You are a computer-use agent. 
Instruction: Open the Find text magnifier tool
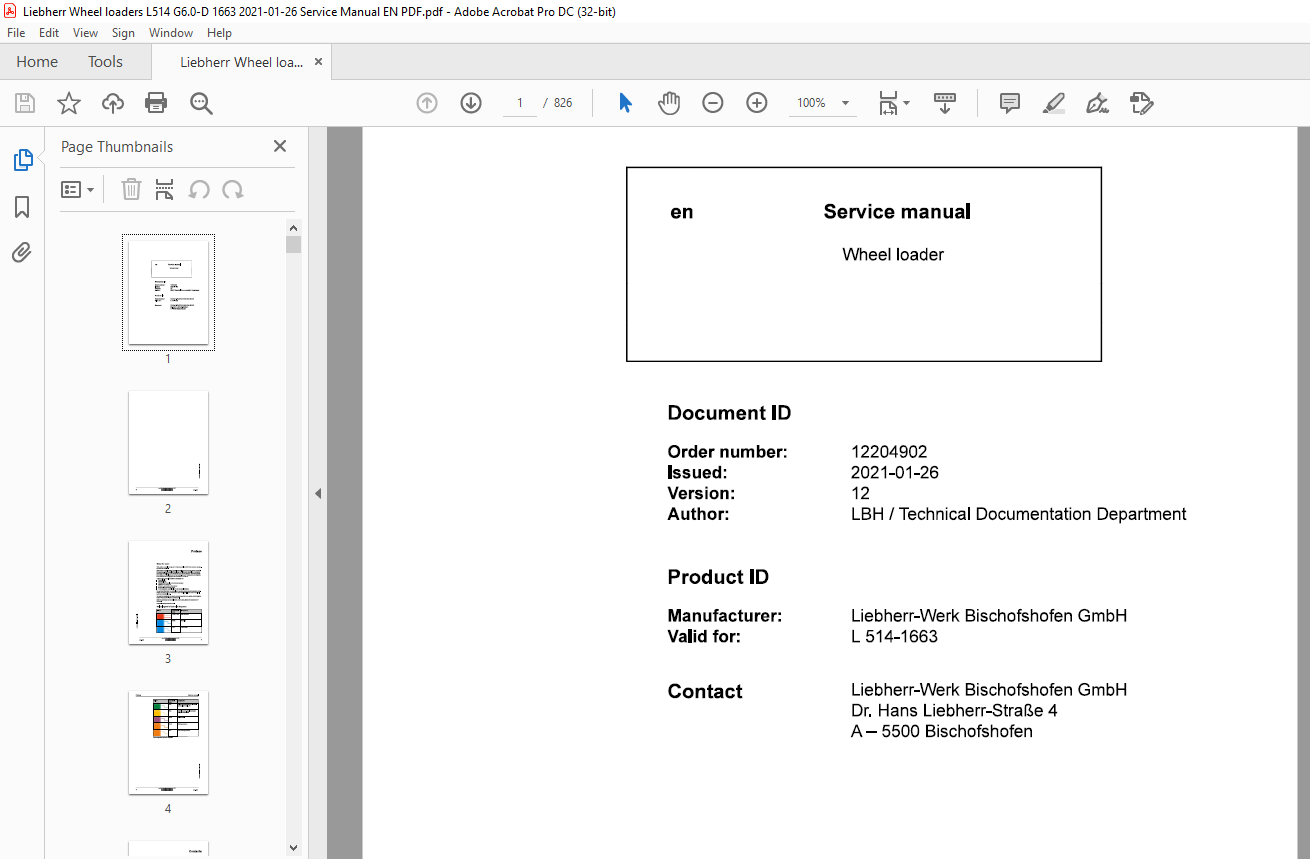tap(201, 103)
